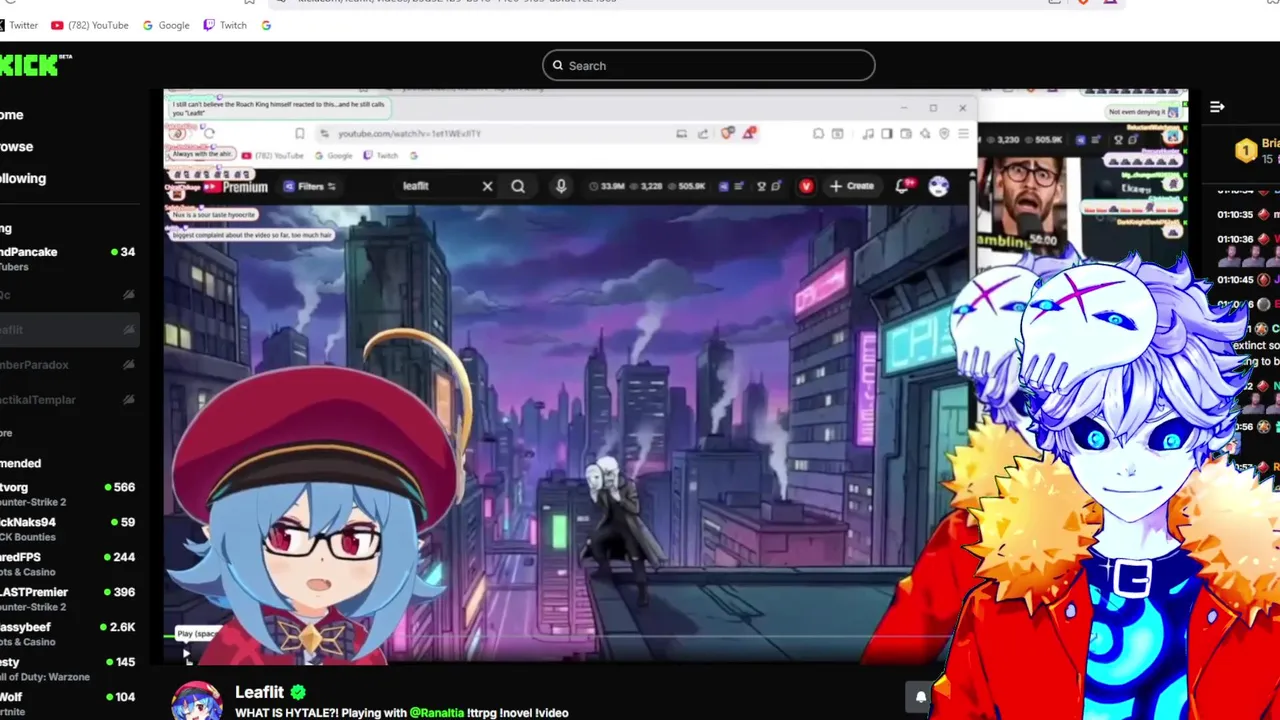Open Browse in Kick sidebar
This screenshot has width=1280, height=720.
[16, 147]
